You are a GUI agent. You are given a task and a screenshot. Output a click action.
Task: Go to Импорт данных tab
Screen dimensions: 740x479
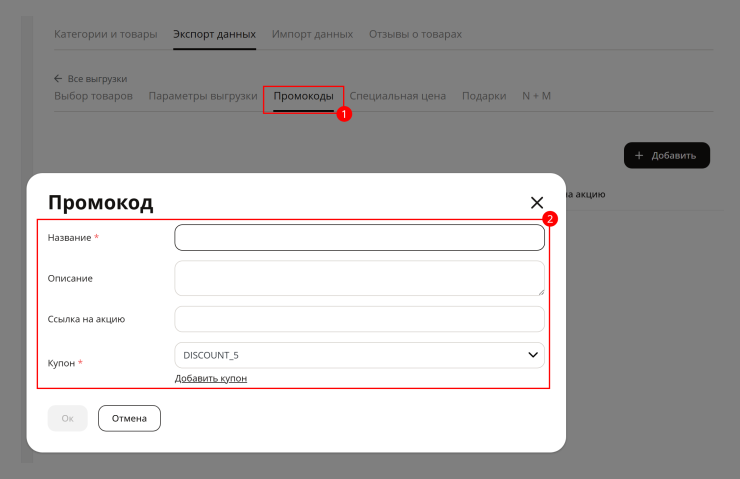click(312, 34)
